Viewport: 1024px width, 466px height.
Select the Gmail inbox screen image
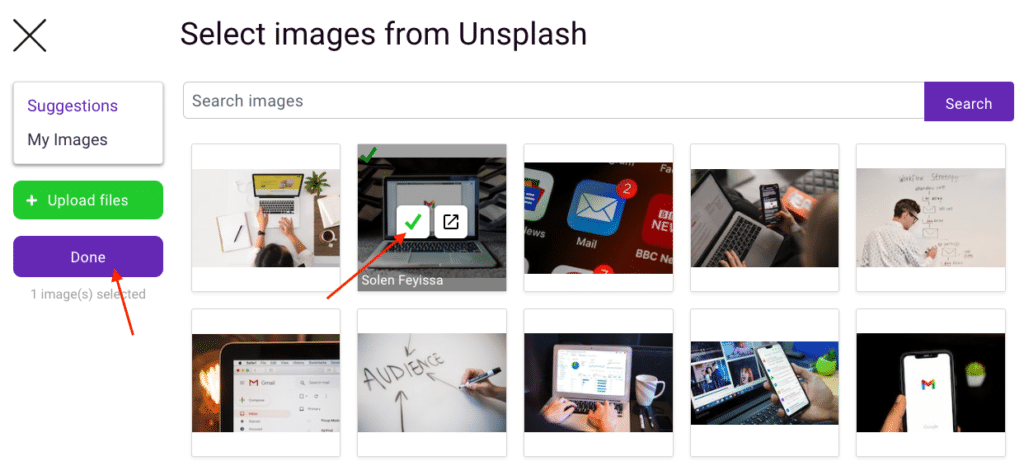pos(266,383)
